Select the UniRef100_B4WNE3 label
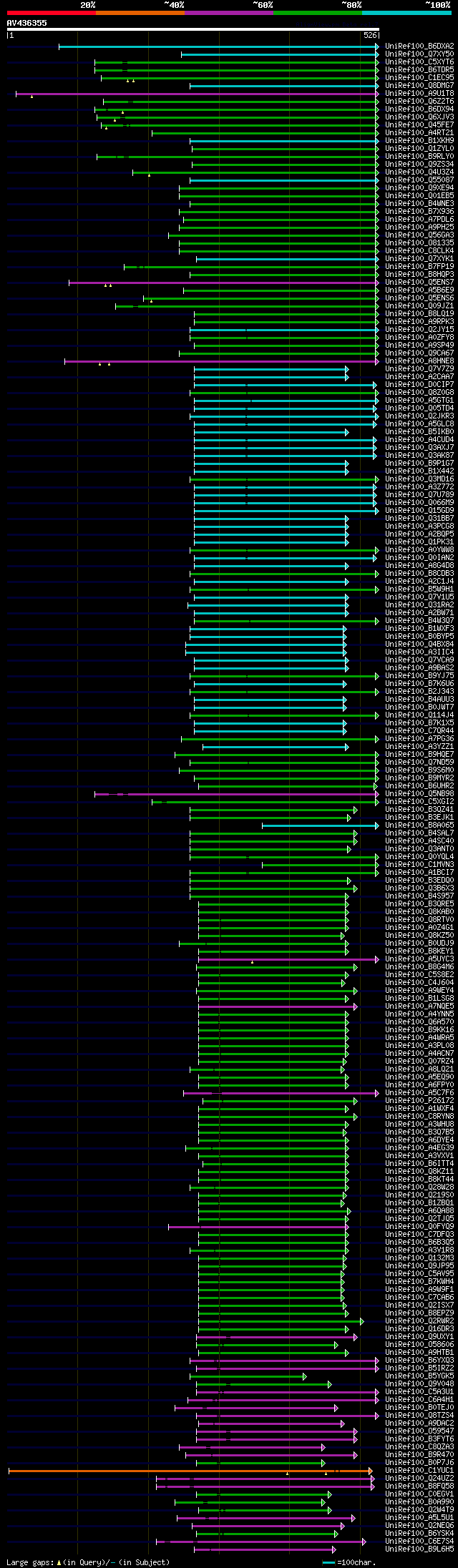458x1568 pixels. (x=419, y=204)
